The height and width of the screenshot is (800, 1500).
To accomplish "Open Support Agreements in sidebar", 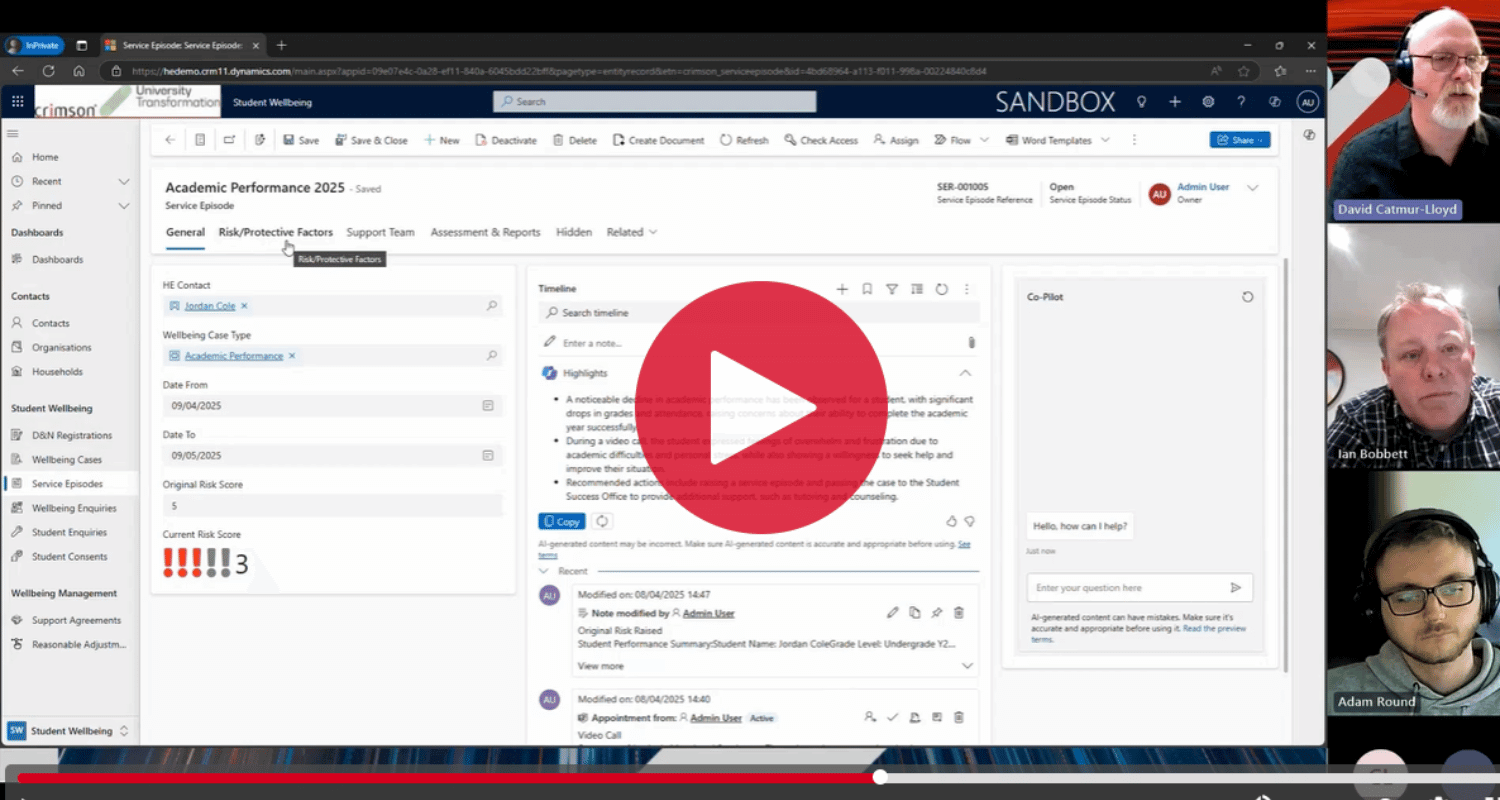I will point(76,620).
